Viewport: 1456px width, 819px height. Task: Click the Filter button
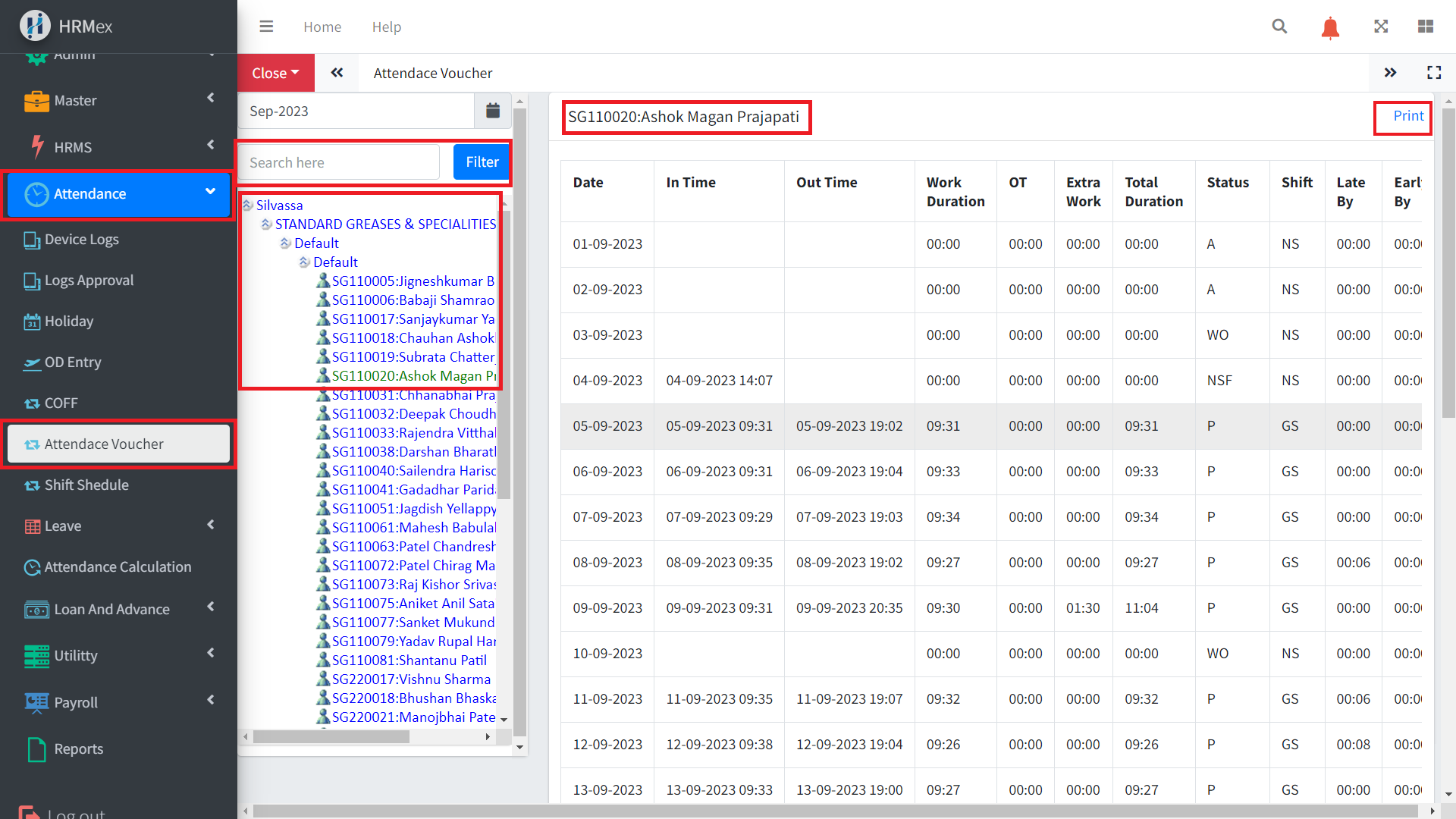(x=482, y=162)
